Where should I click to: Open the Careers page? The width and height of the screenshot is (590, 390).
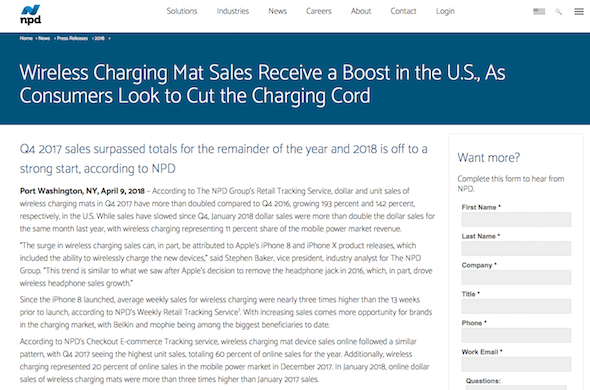tap(318, 11)
